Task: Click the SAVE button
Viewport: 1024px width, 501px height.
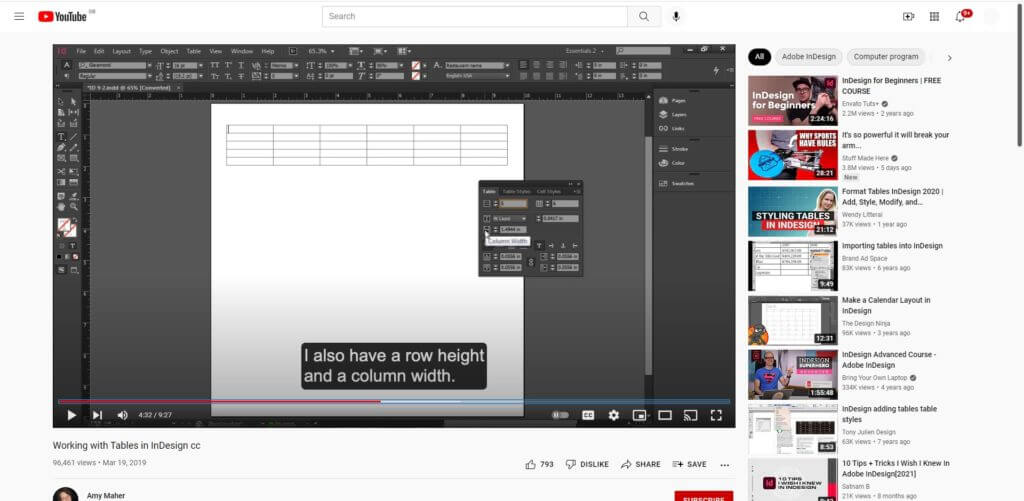Action: point(690,464)
